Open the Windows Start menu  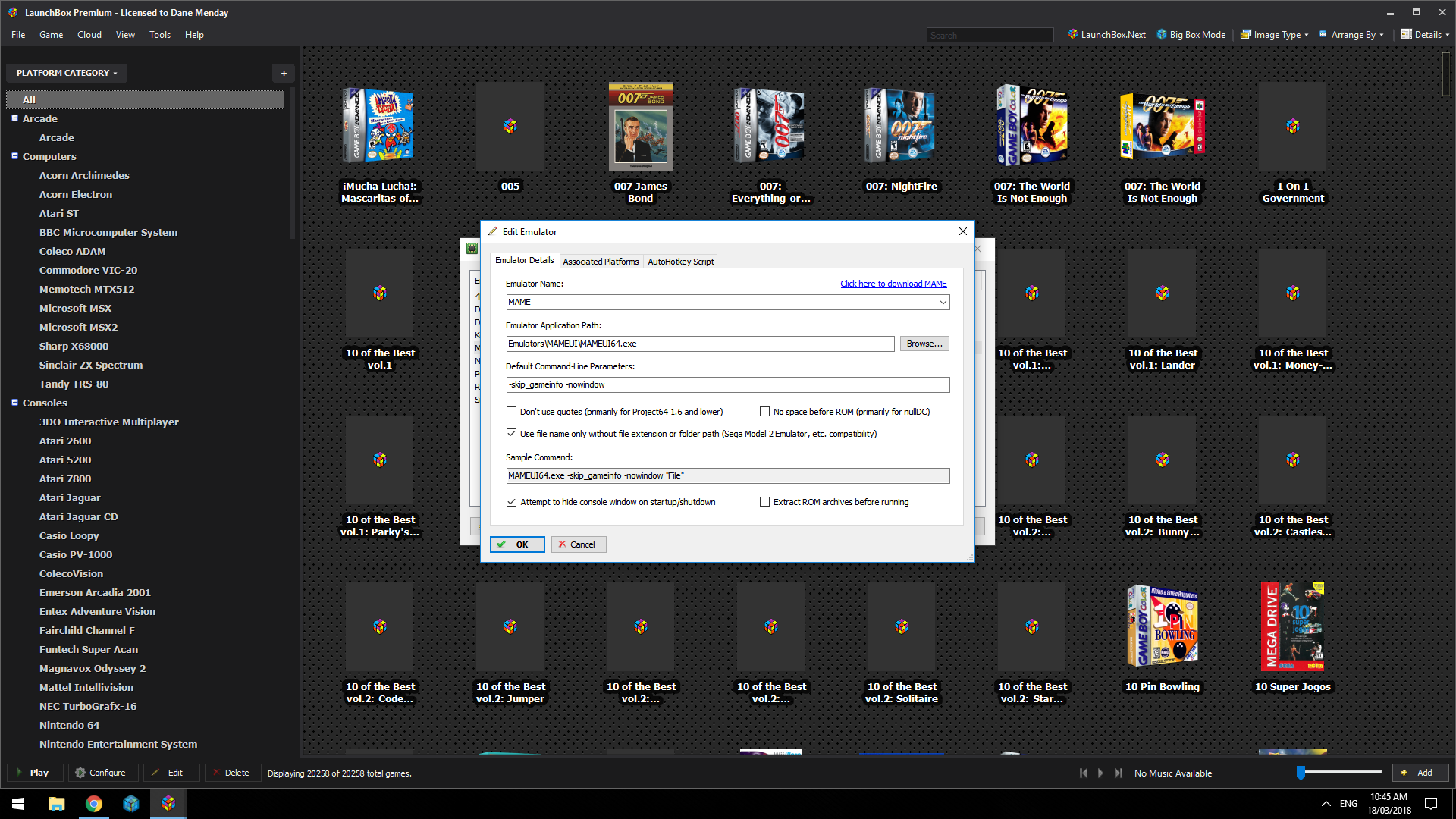pos(18,804)
